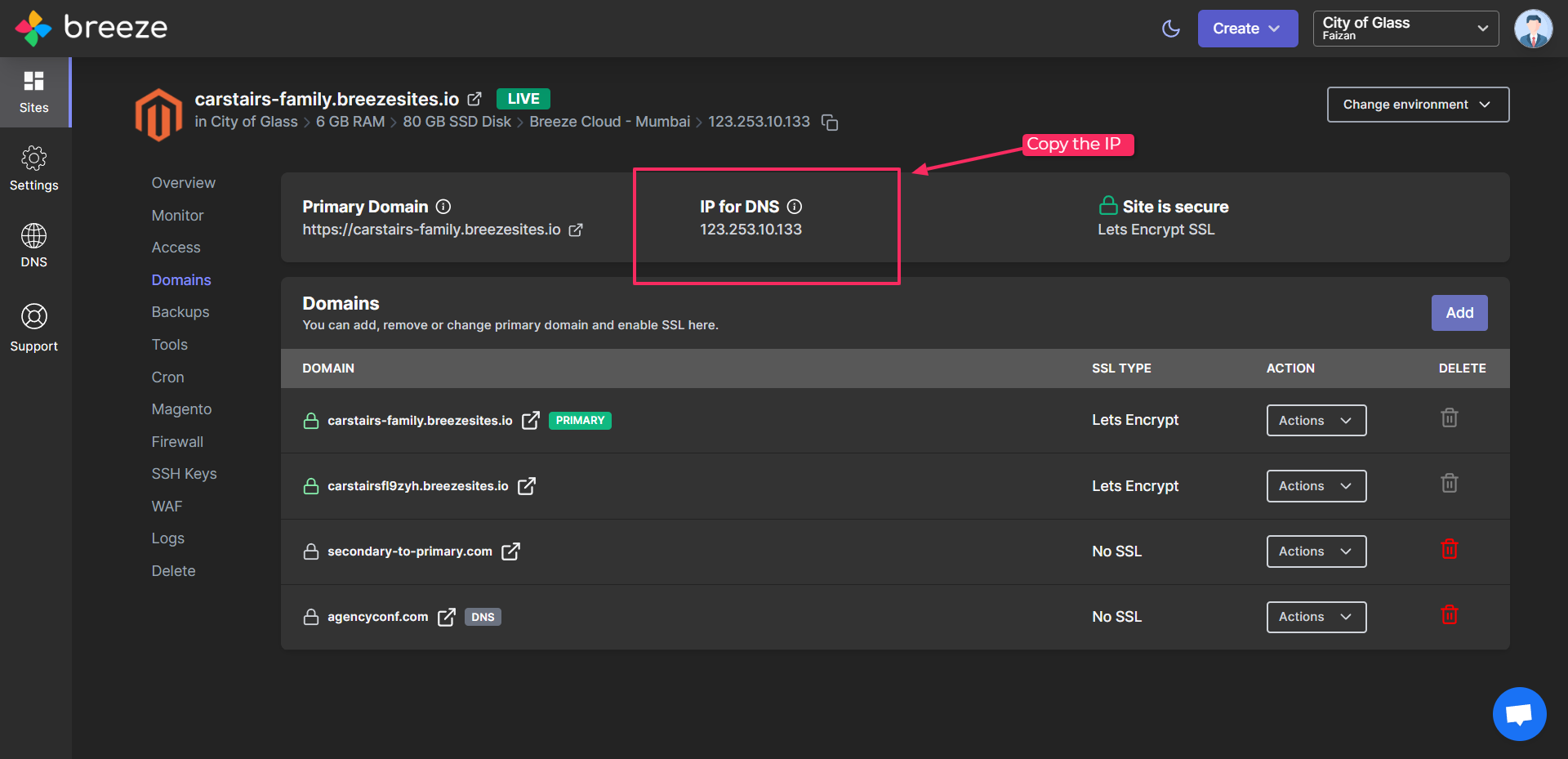Show Primary Domain info tooltip icon
The width and height of the screenshot is (1568, 759).
[x=443, y=207]
